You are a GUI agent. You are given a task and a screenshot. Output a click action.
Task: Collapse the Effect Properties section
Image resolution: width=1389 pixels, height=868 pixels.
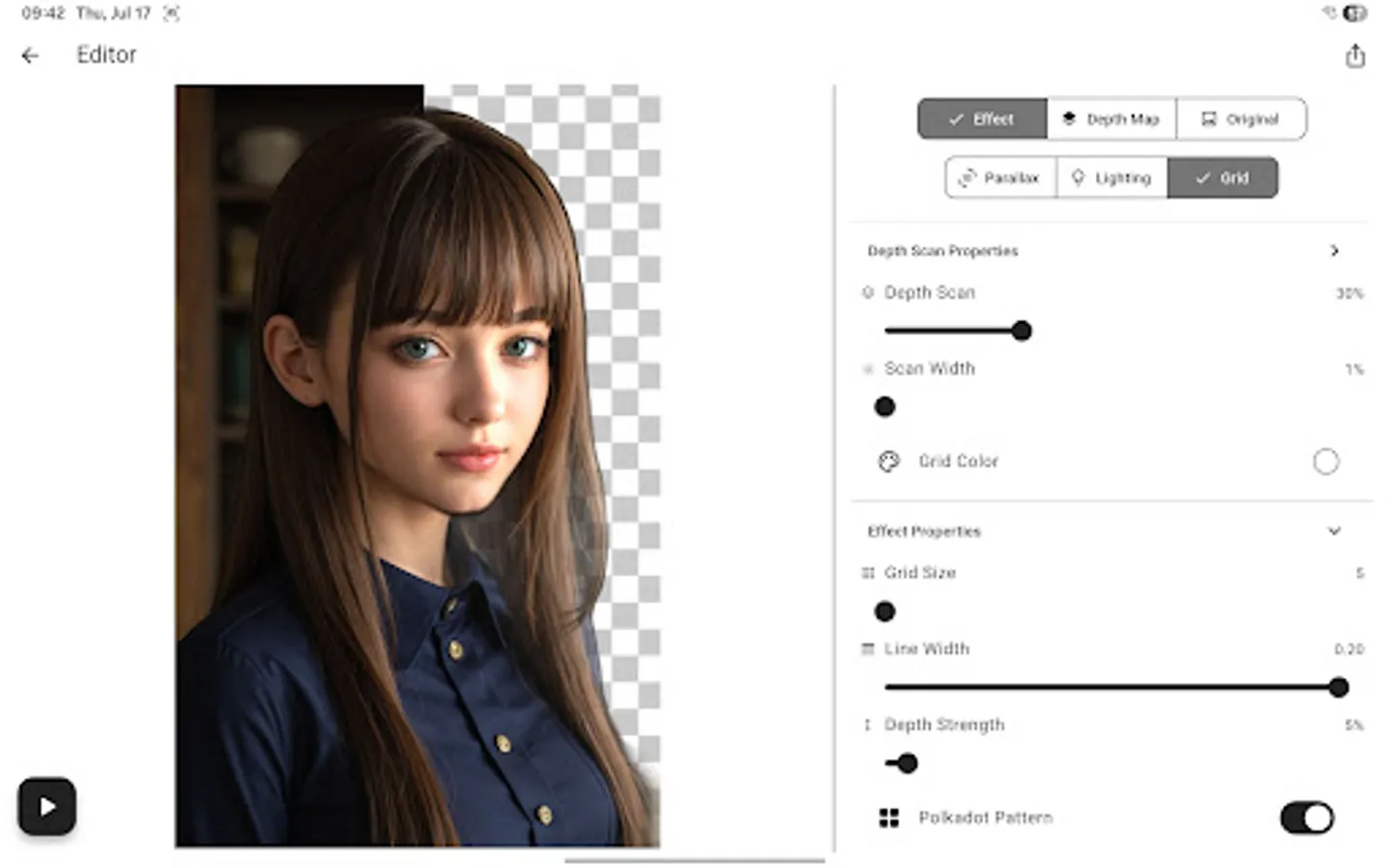point(1335,530)
